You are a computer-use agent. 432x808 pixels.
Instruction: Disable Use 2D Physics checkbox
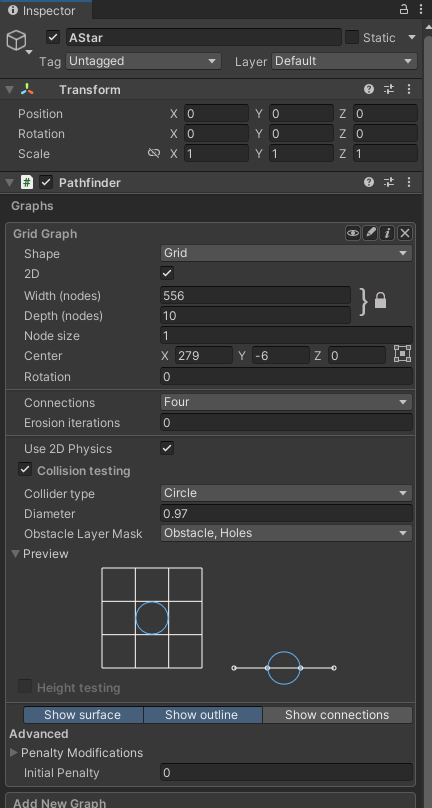pos(167,448)
